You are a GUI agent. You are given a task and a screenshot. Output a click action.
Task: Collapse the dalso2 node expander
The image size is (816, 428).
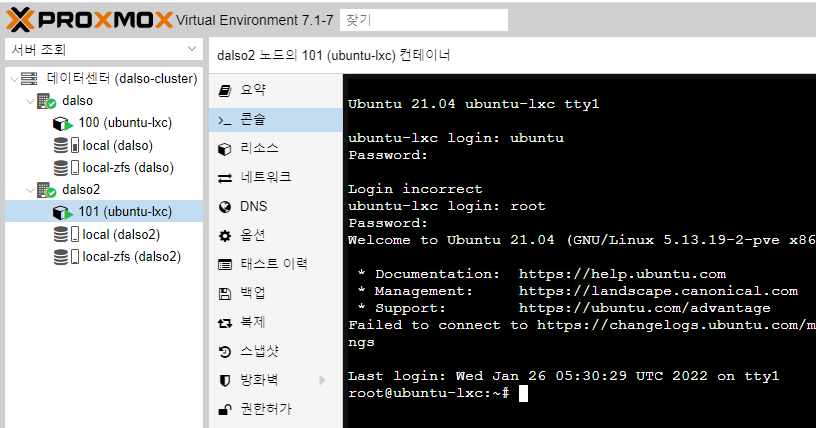tap(30, 190)
